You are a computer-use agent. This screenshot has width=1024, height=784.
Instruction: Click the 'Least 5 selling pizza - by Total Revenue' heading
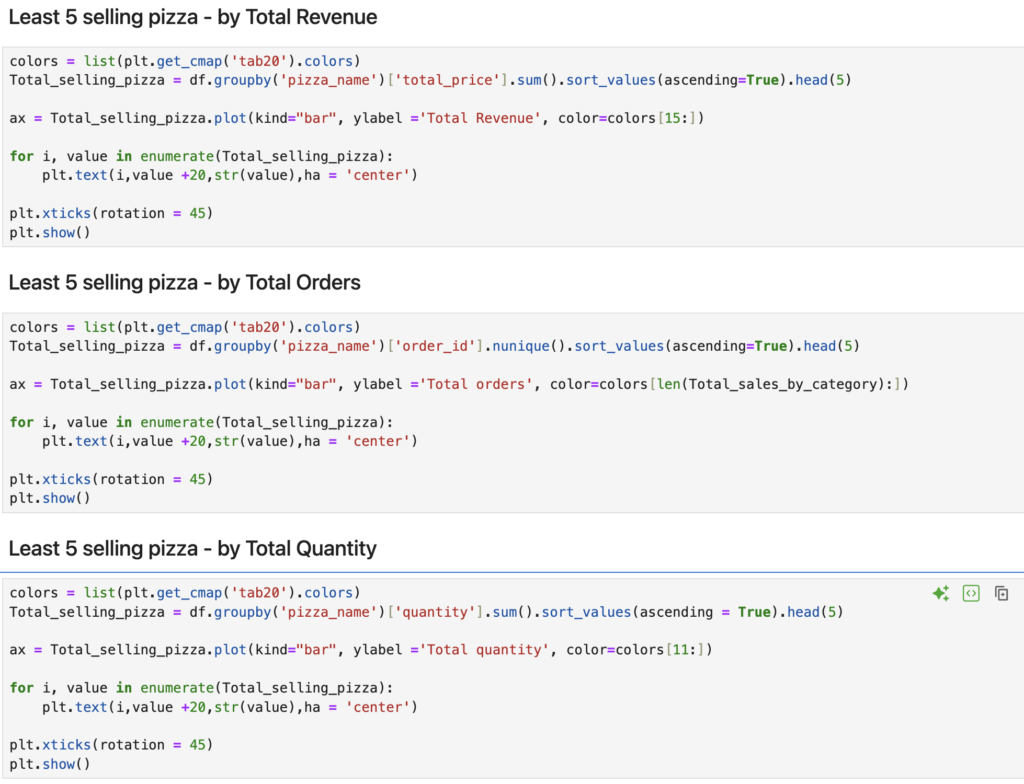tap(193, 17)
